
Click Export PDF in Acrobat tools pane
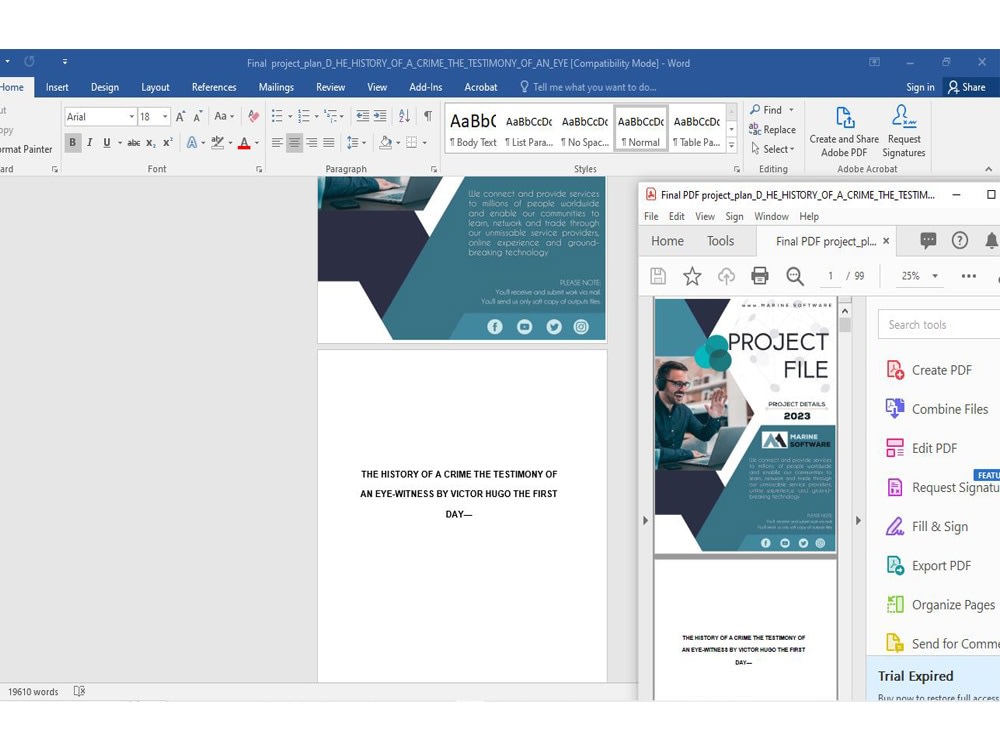pos(928,566)
